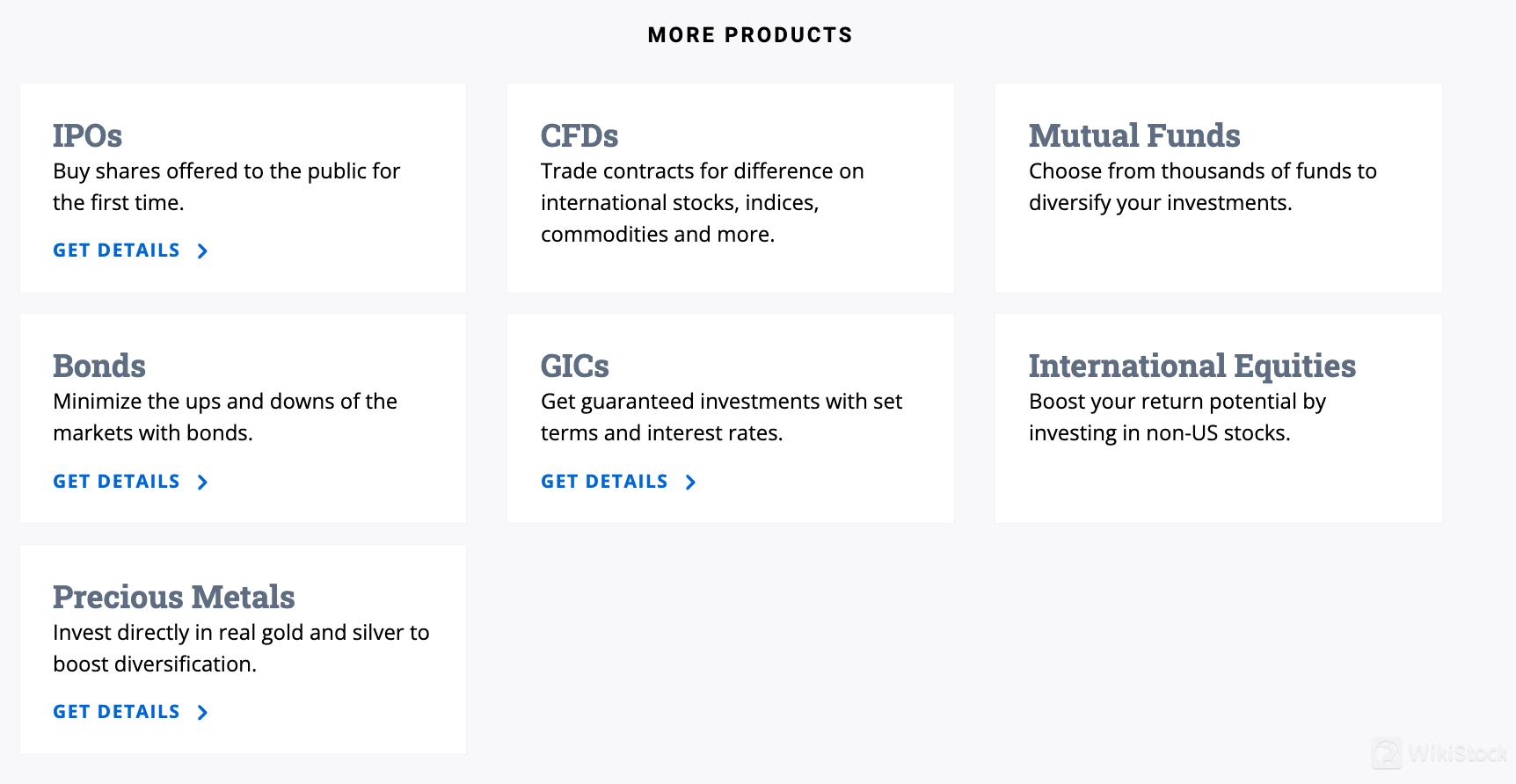Click the CFDs description about contracts for difference
The width and height of the screenshot is (1516, 784).
pyautogui.click(x=702, y=202)
